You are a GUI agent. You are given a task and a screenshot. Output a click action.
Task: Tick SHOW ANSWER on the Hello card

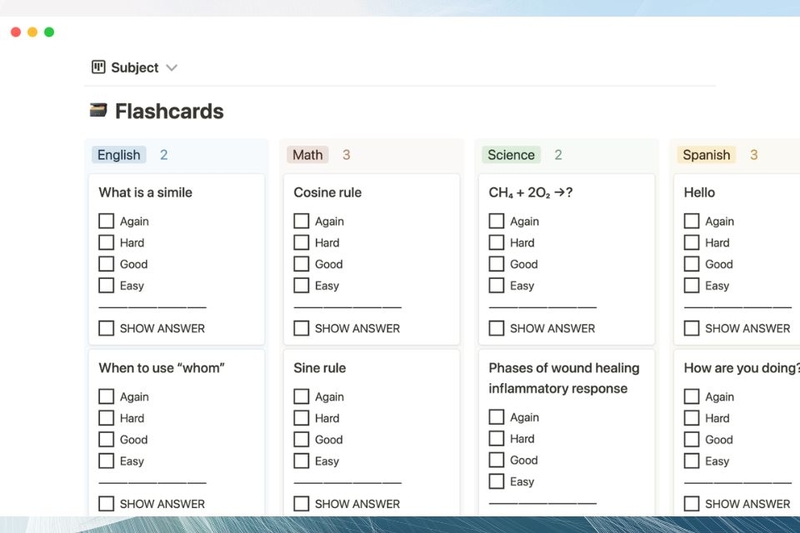tap(691, 328)
